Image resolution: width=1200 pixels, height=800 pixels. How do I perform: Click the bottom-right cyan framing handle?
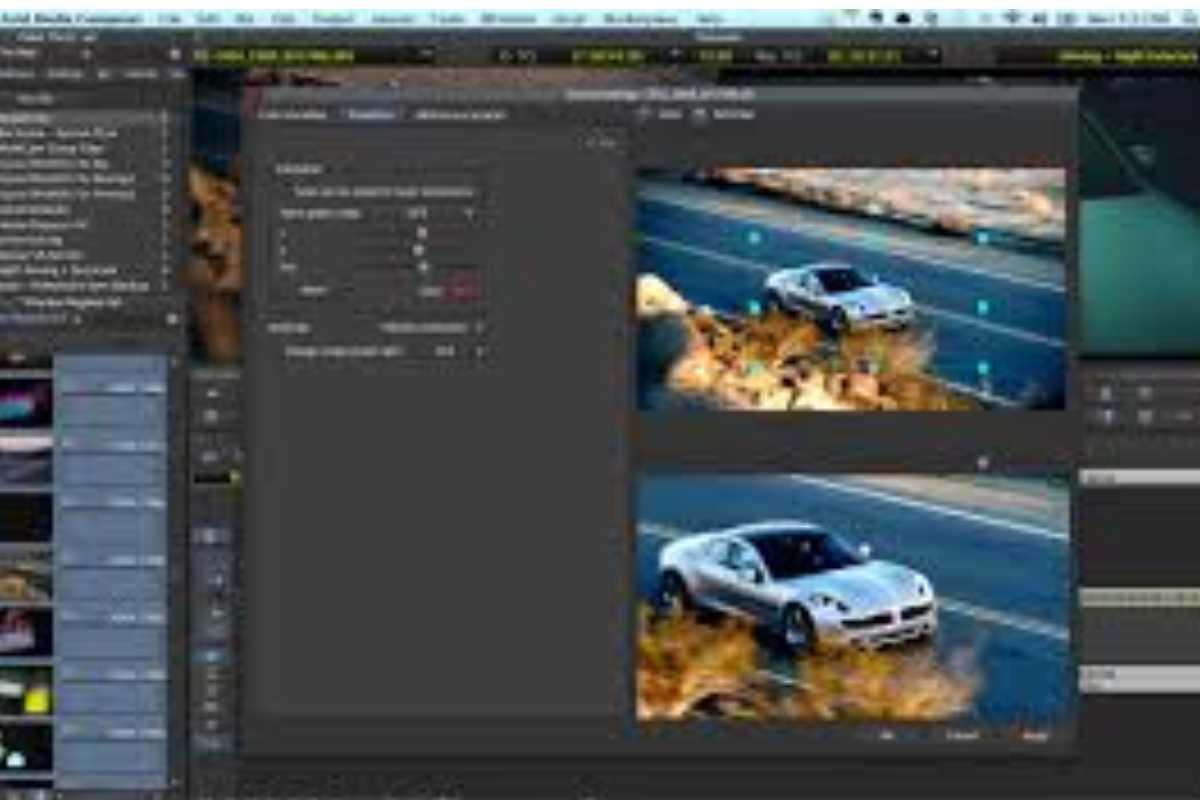(x=982, y=368)
